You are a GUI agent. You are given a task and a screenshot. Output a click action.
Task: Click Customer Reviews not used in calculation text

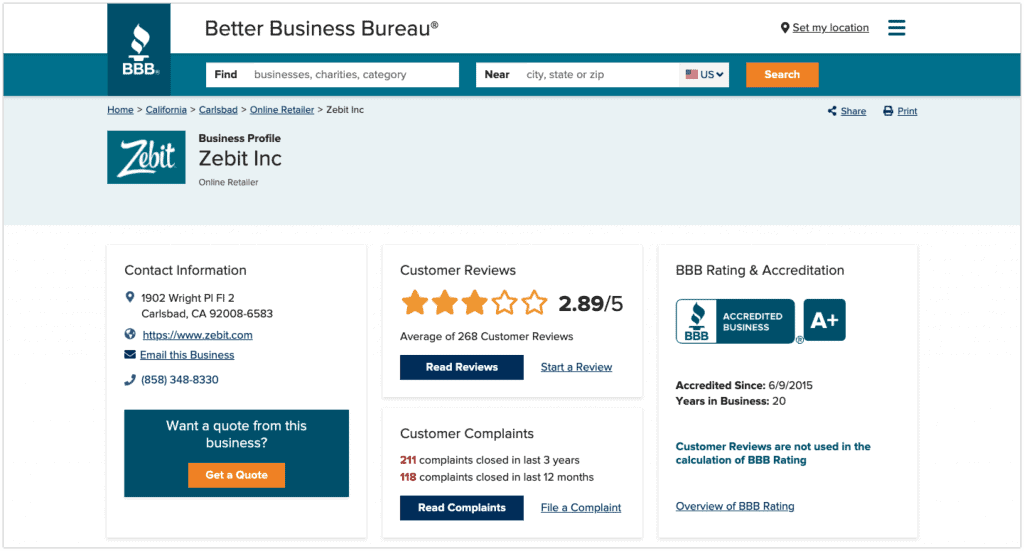(773, 453)
